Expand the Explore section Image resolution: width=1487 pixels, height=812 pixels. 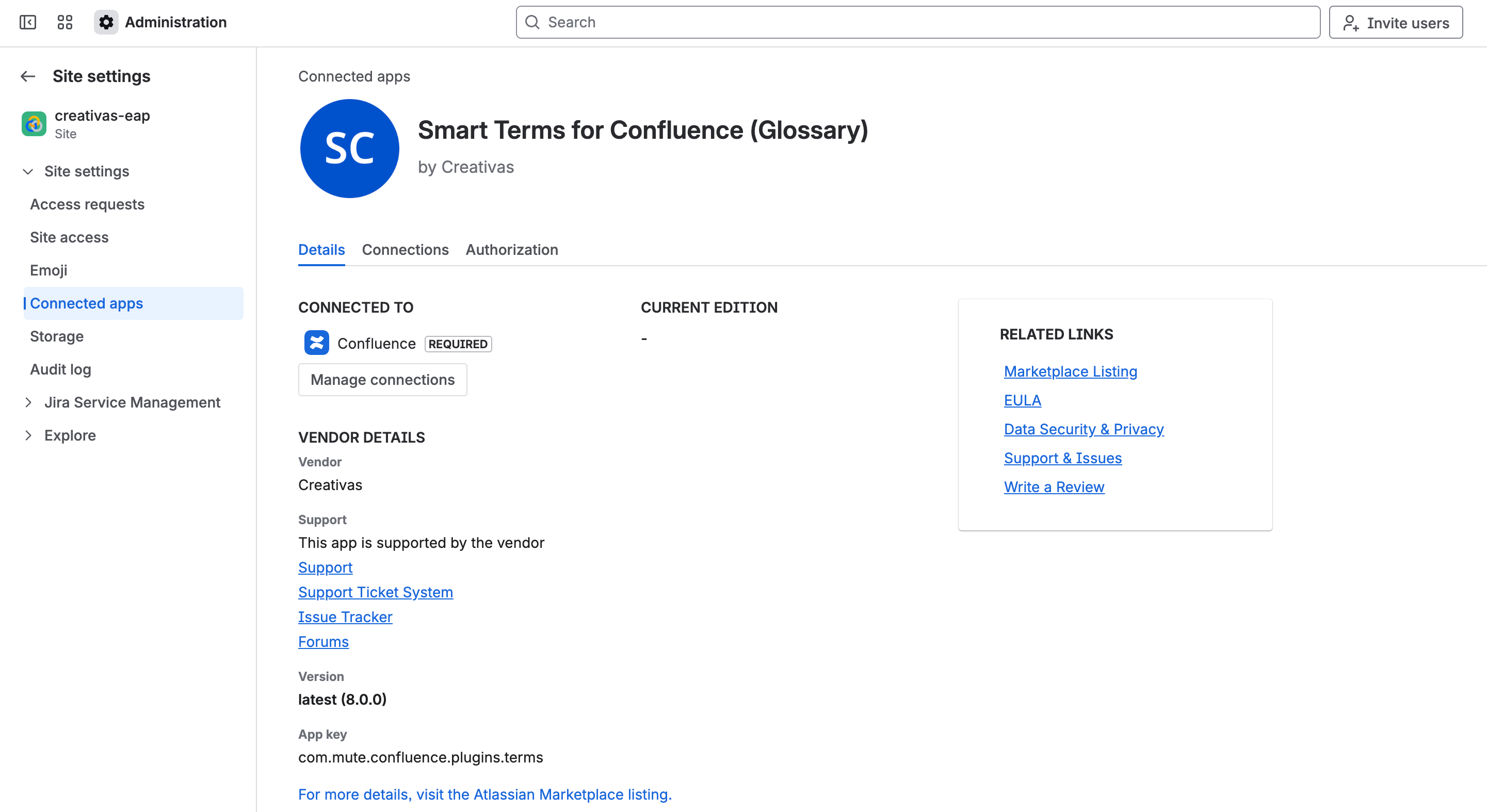coord(28,435)
